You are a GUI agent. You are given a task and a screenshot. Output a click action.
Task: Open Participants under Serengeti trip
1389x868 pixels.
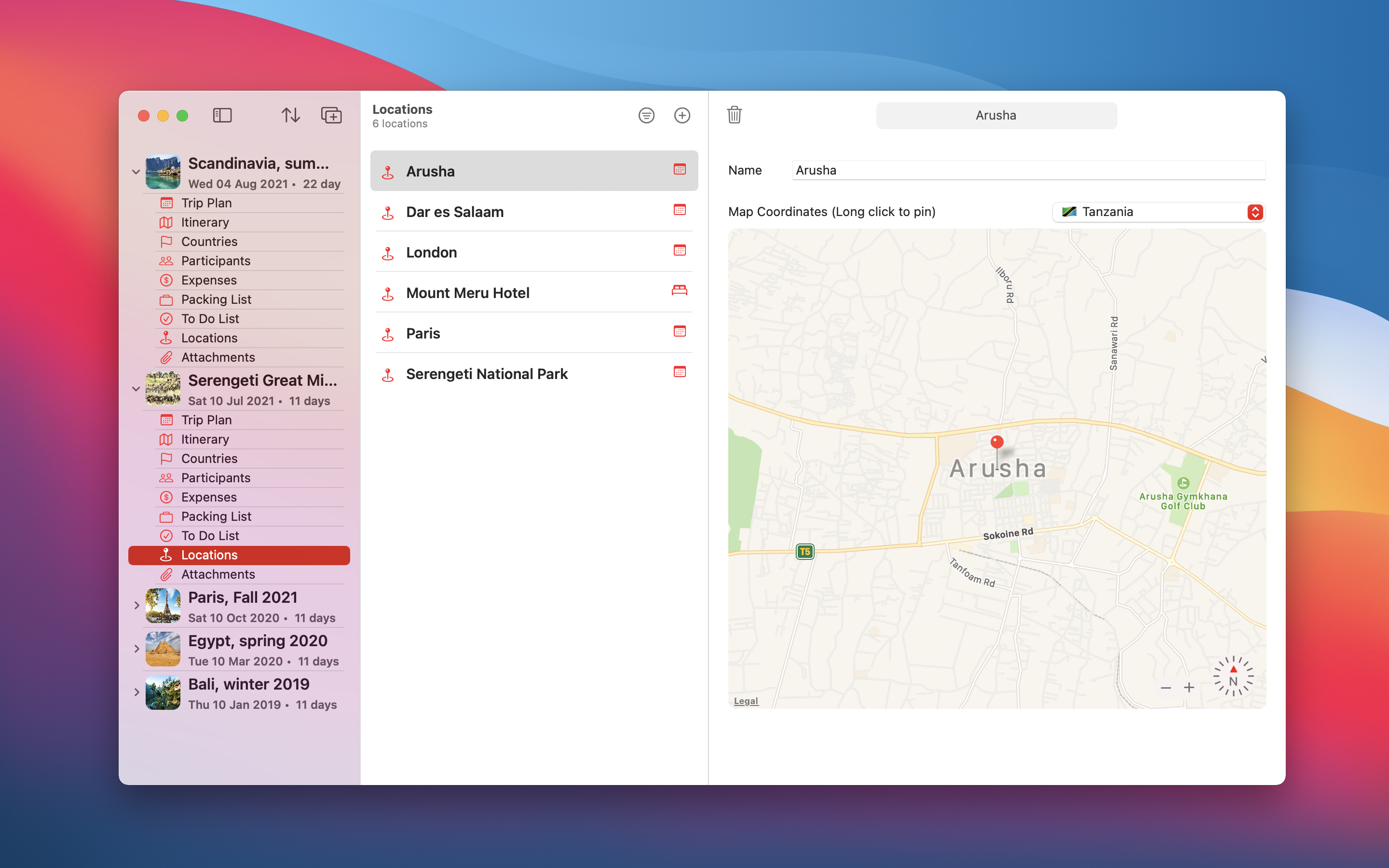pos(239,478)
